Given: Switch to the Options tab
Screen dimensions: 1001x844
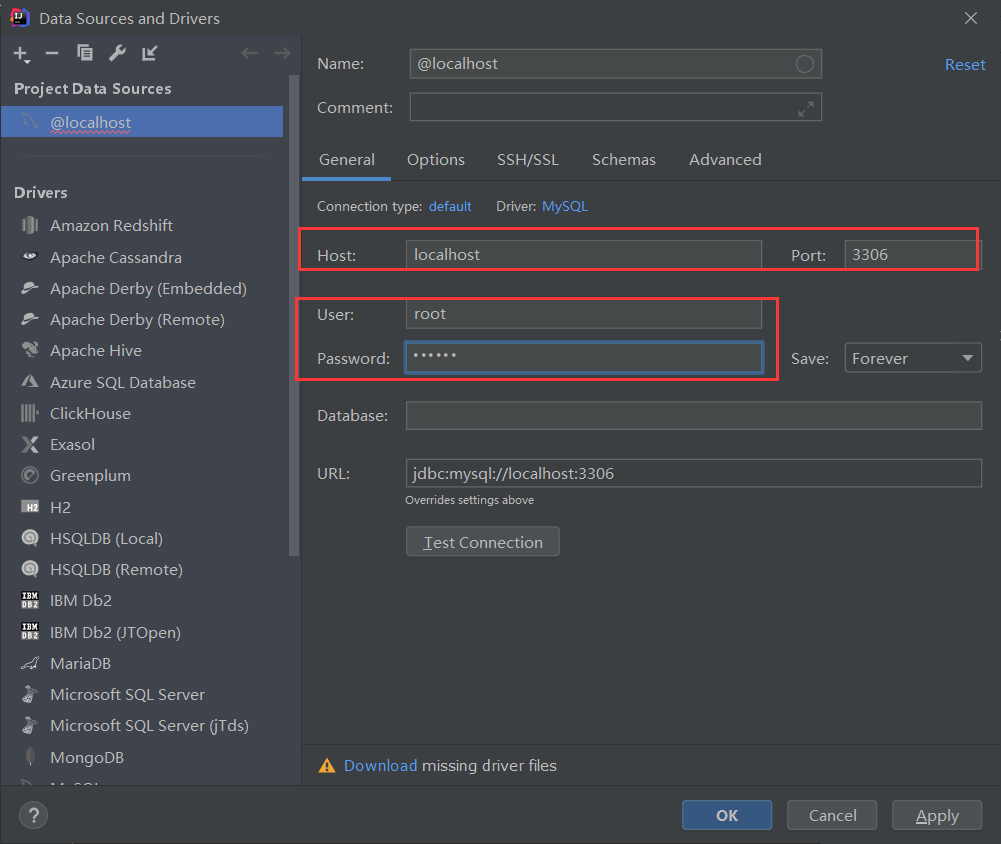Looking at the screenshot, I should pyautogui.click(x=436, y=160).
